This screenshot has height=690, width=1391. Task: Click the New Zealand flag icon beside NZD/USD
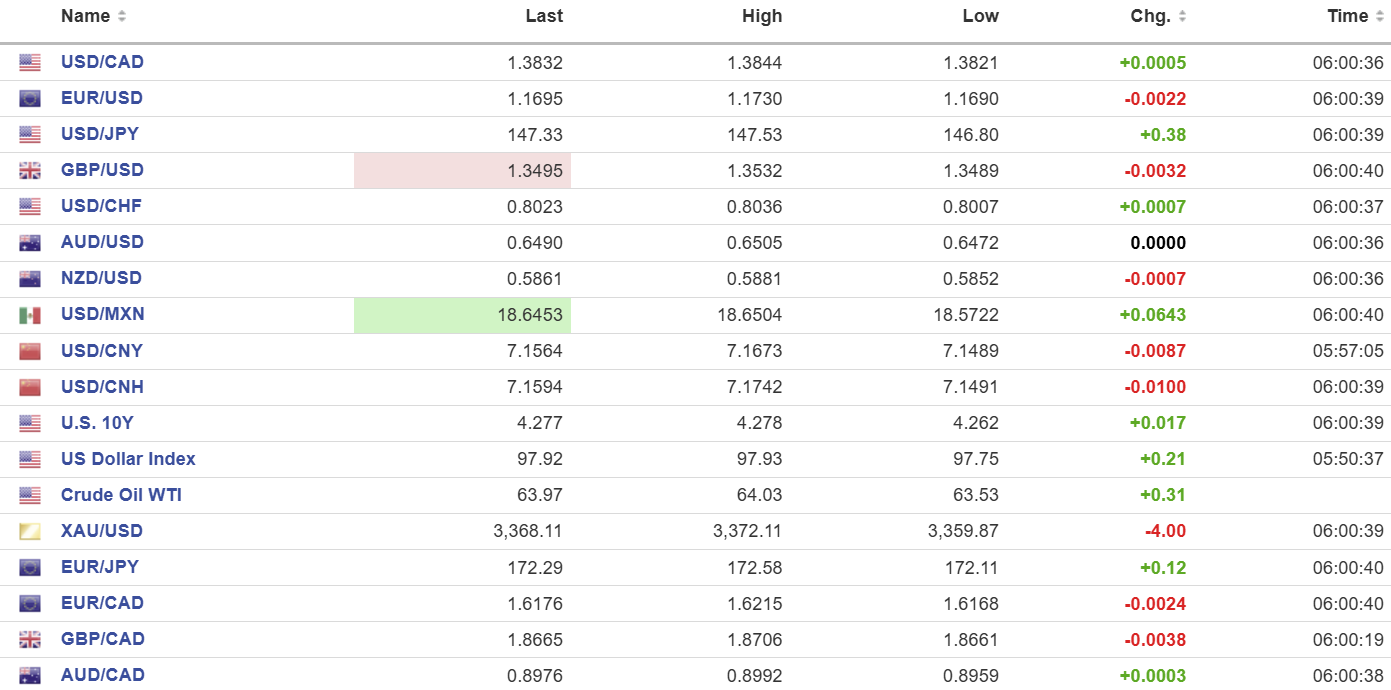click(x=30, y=279)
